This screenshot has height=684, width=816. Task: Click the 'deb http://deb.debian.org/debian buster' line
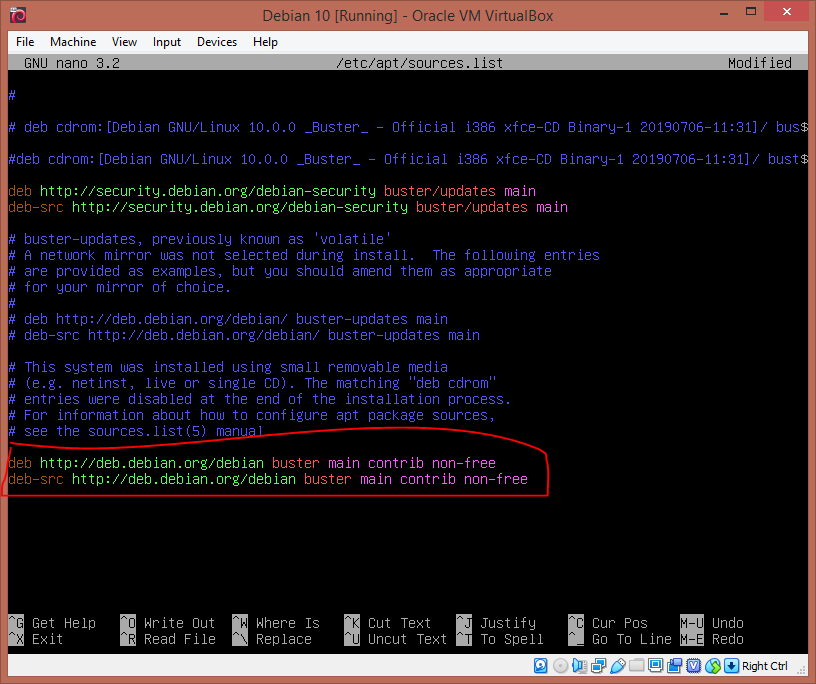pyautogui.click(x=252, y=463)
